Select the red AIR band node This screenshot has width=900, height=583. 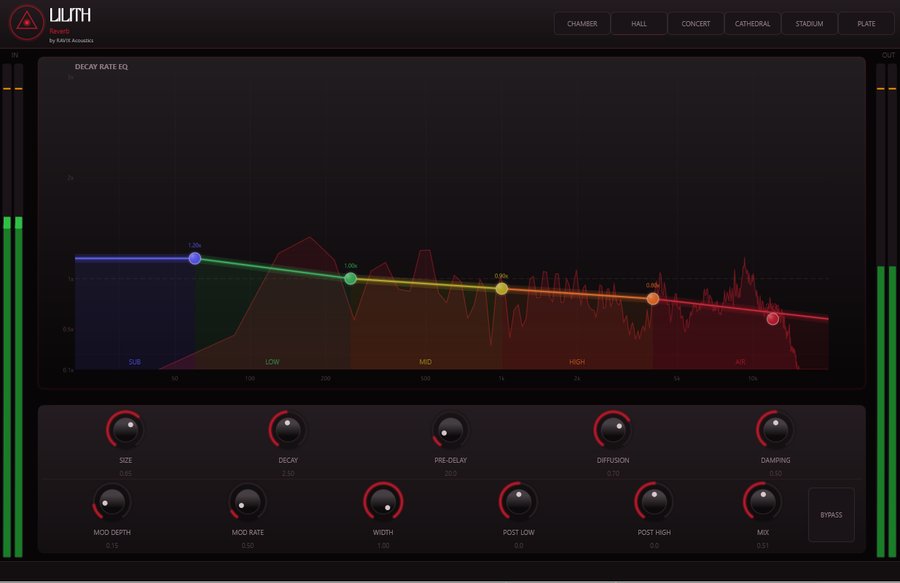(773, 318)
